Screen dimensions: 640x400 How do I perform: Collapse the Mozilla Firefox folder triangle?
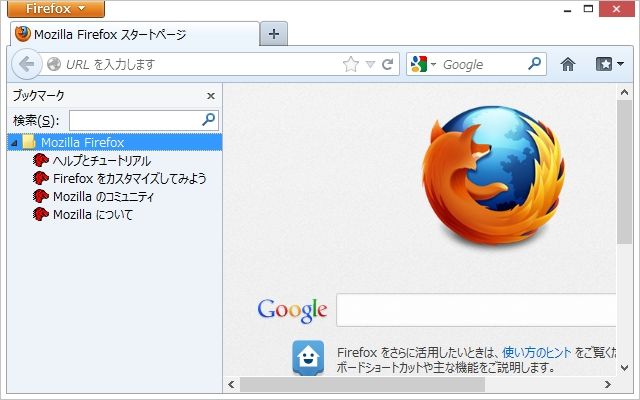click(x=14, y=143)
